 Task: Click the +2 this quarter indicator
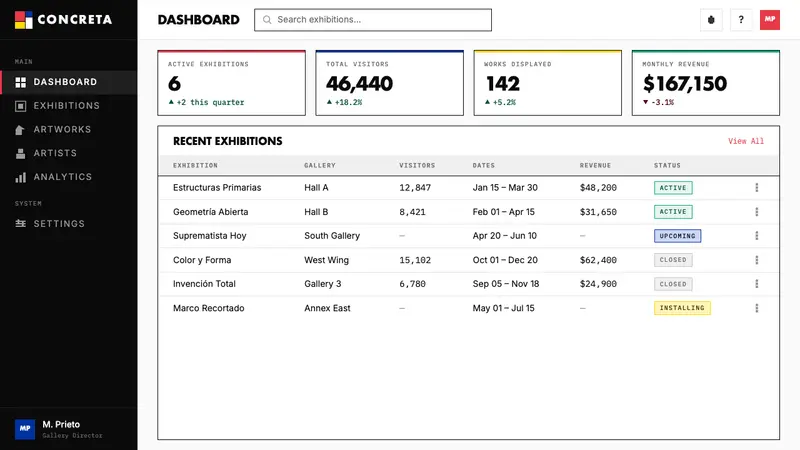207,102
